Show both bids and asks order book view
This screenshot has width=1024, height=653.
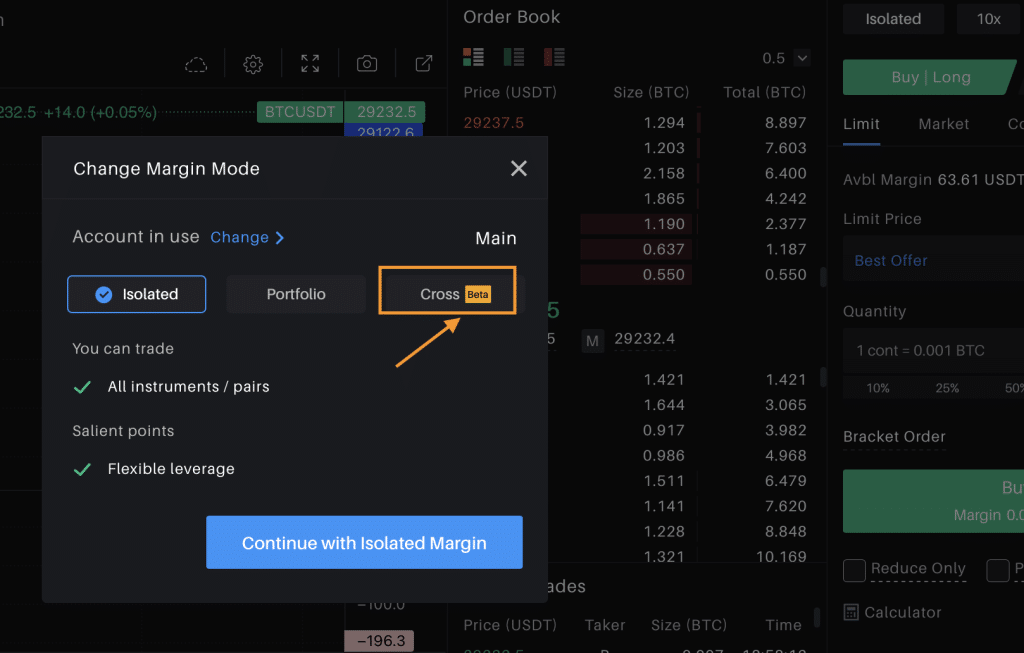pos(473,57)
